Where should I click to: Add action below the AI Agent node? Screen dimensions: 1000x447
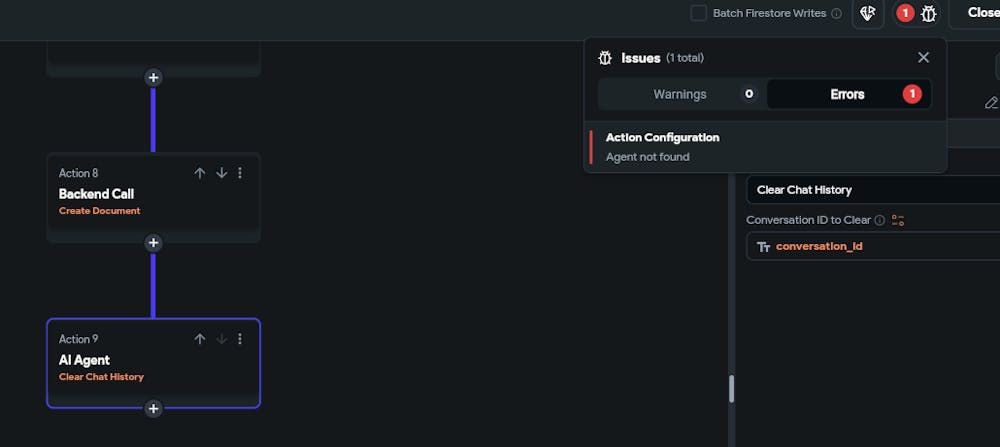tap(153, 409)
